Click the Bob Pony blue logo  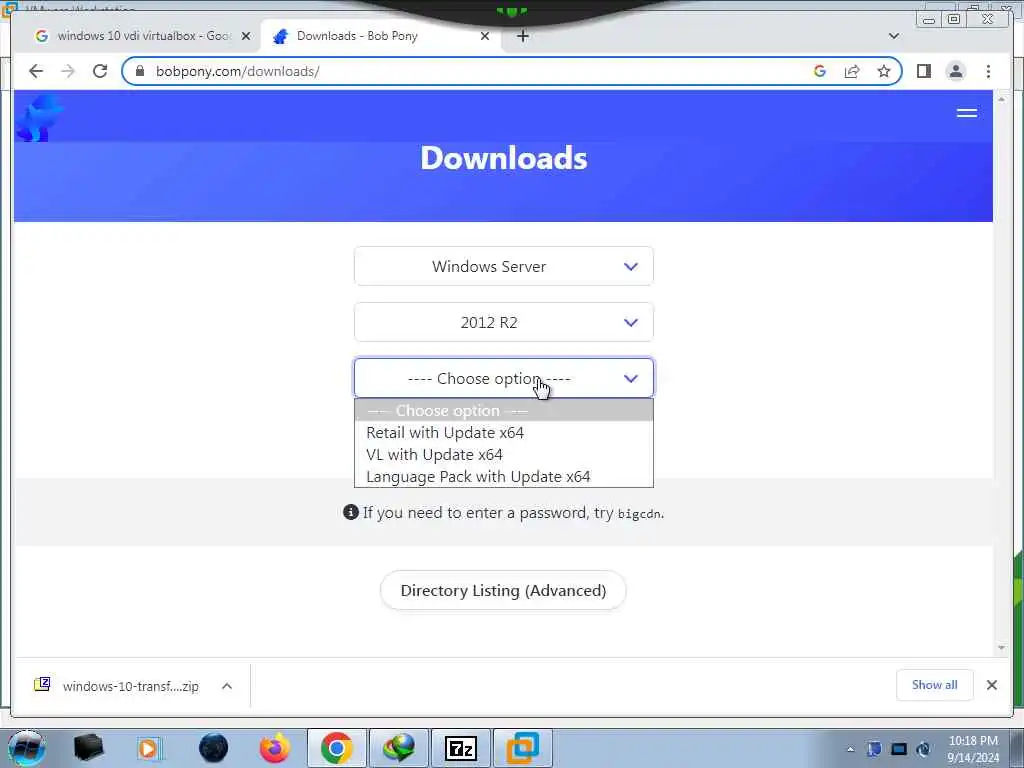(39, 118)
